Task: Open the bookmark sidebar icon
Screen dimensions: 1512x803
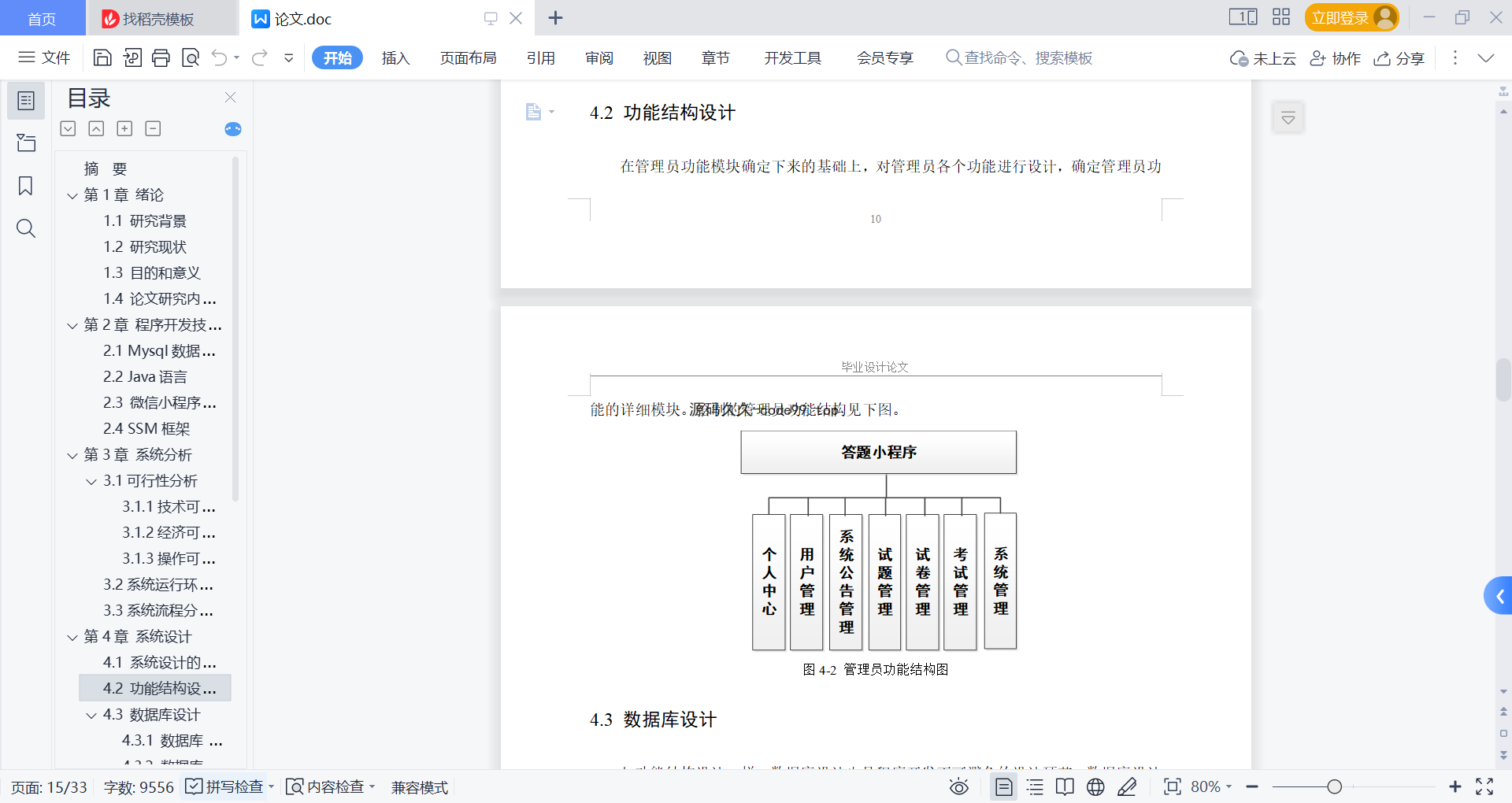Action: 26,186
